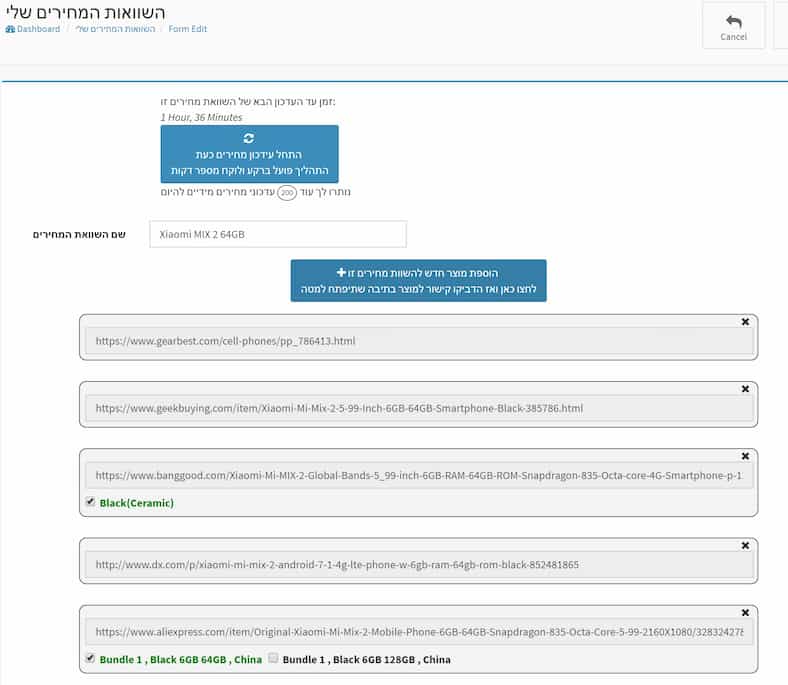Viewport: 788px width, 685px height.
Task: Remove the geekbuying.com product entry
Action: (x=745, y=389)
